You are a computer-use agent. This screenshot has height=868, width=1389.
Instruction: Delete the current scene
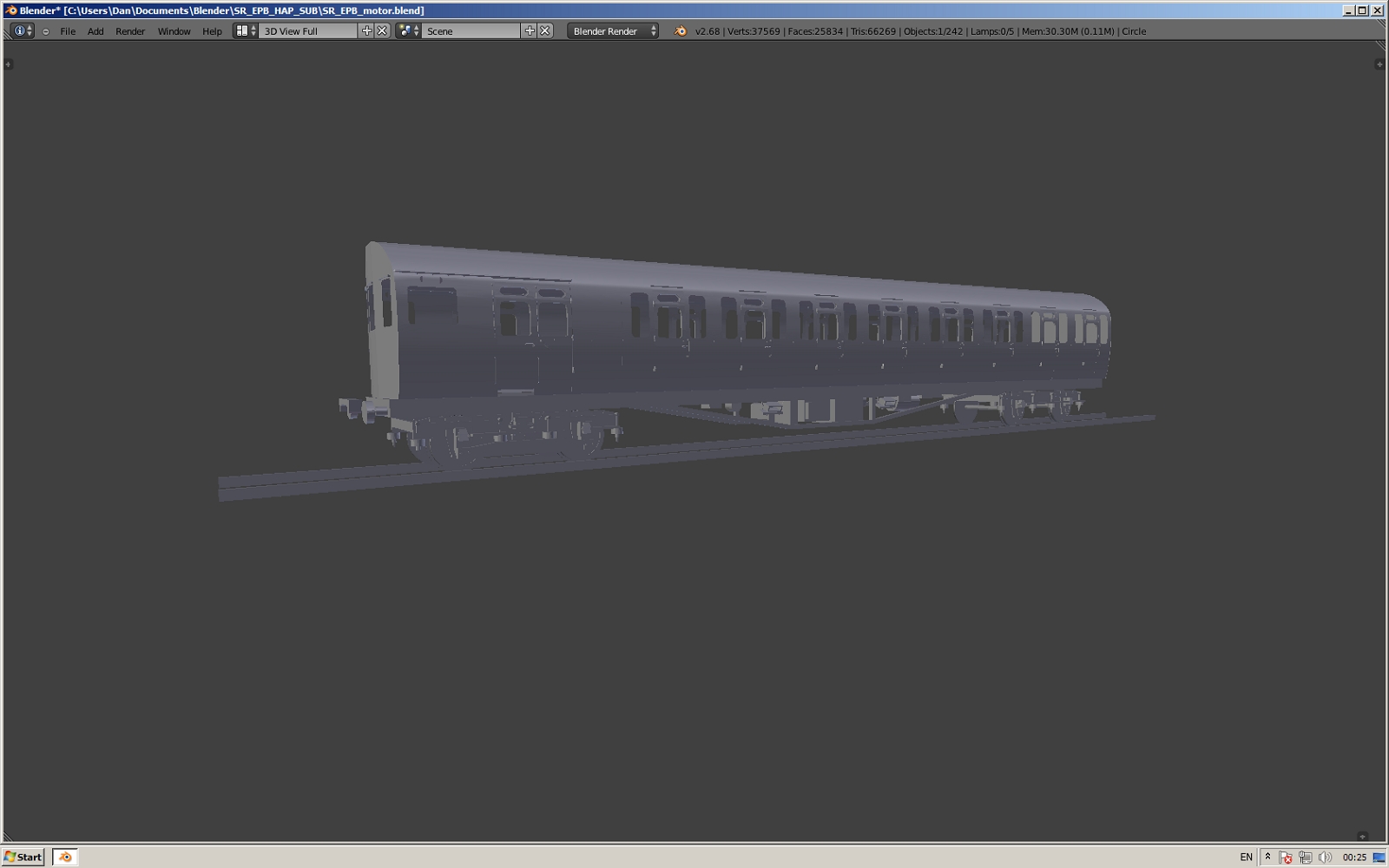tap(545, 31)
